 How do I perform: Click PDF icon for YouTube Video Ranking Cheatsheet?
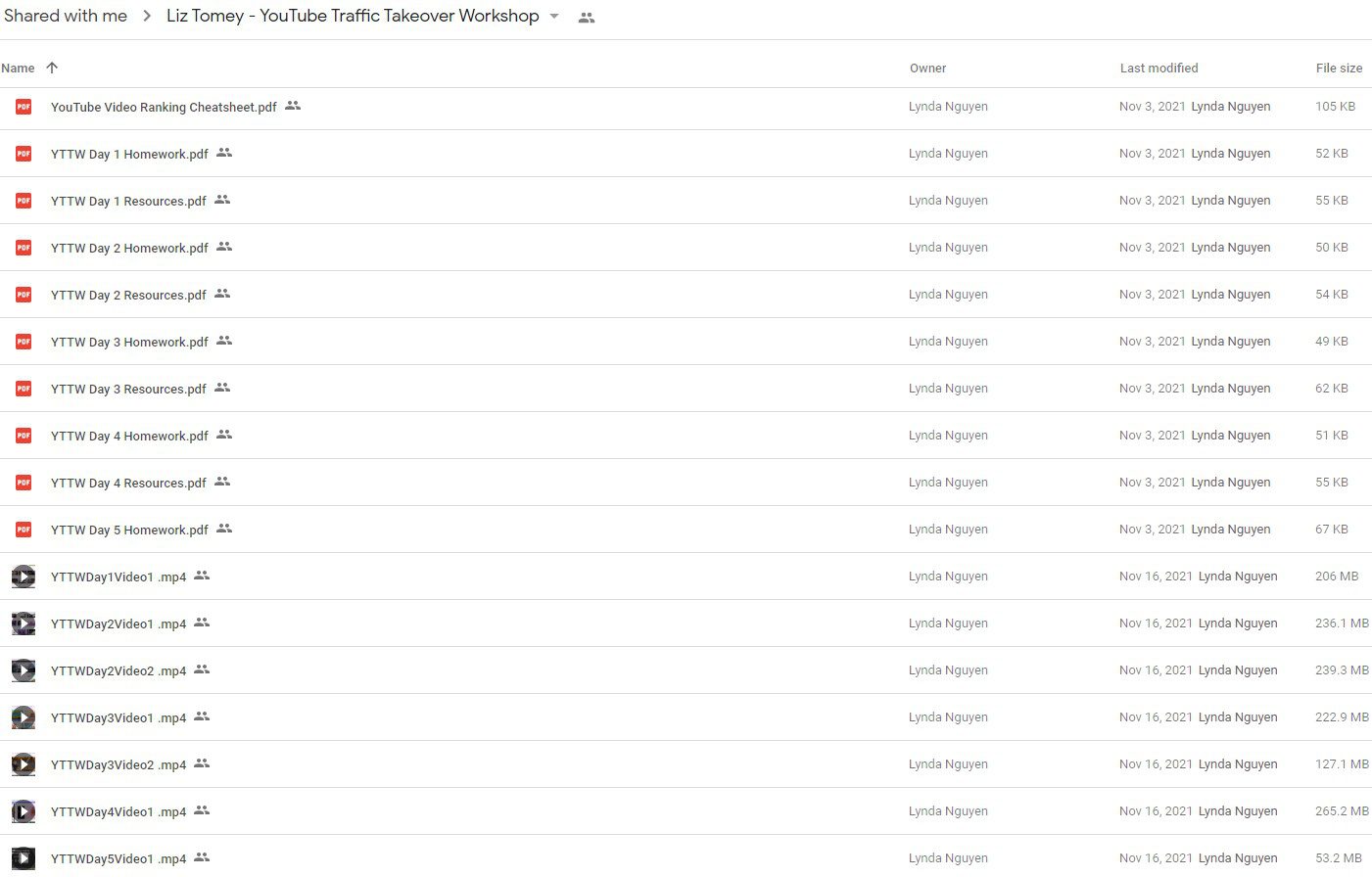24,107
